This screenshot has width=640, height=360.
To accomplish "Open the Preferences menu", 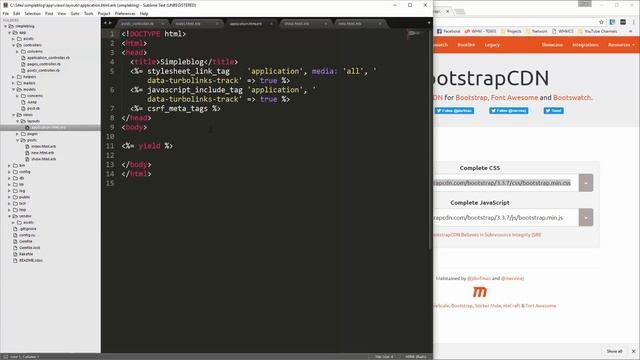I will point(125,13).
